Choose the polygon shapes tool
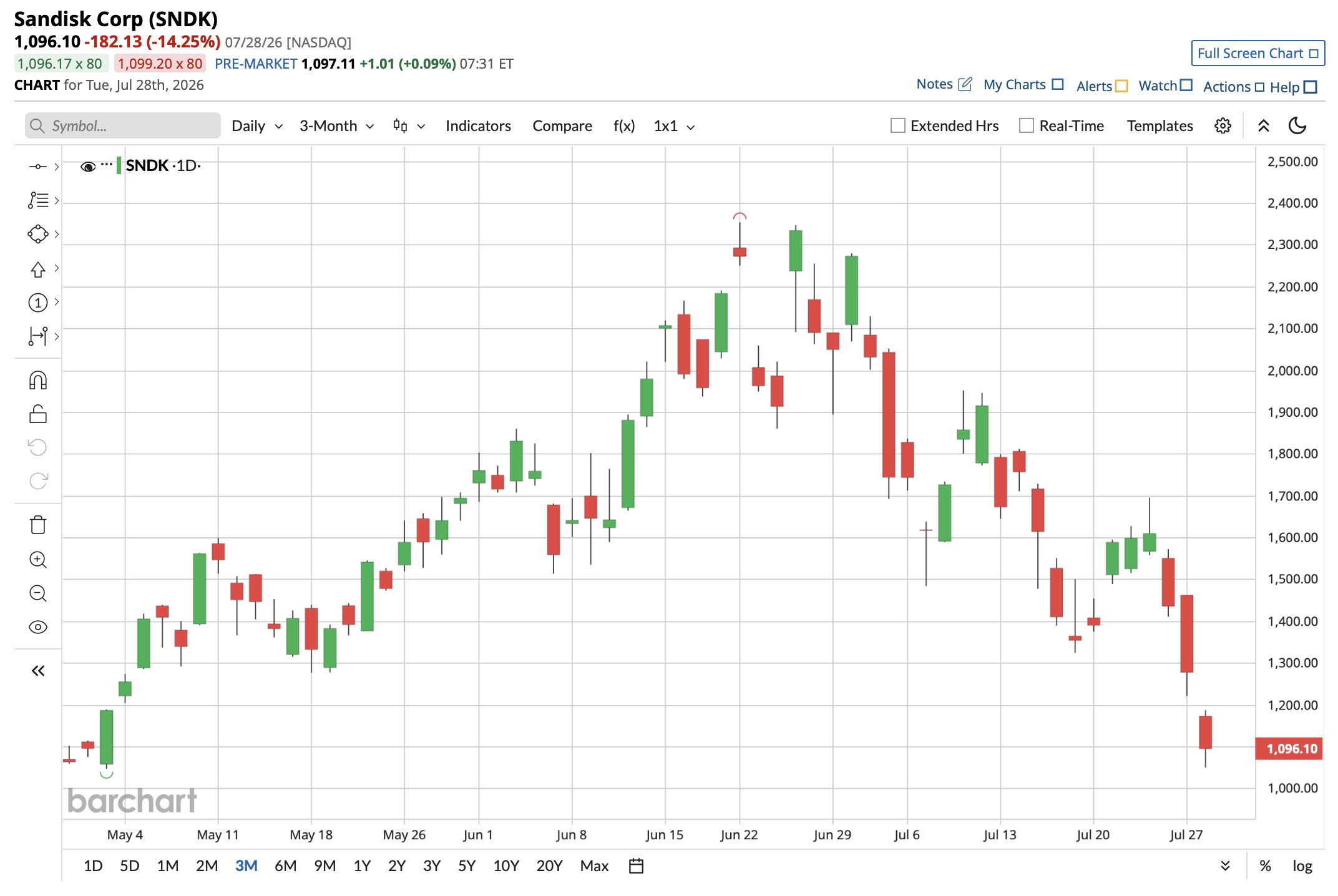The width and height of the screenshot is (1338, 896). point(37,234)
